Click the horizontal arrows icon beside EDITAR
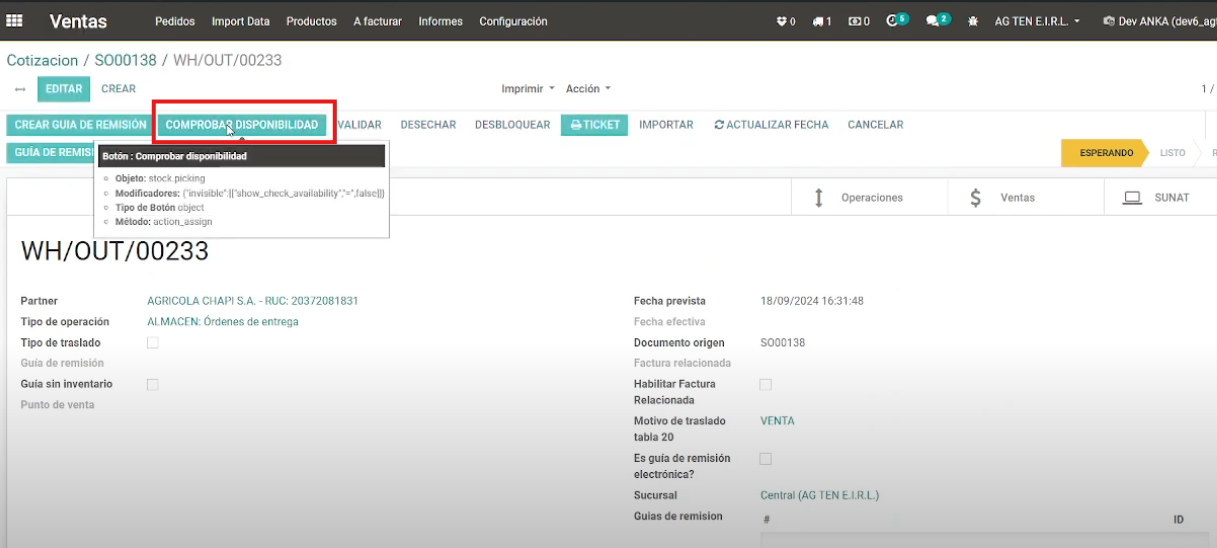The image size is (1217, 548). coord(20,90)
